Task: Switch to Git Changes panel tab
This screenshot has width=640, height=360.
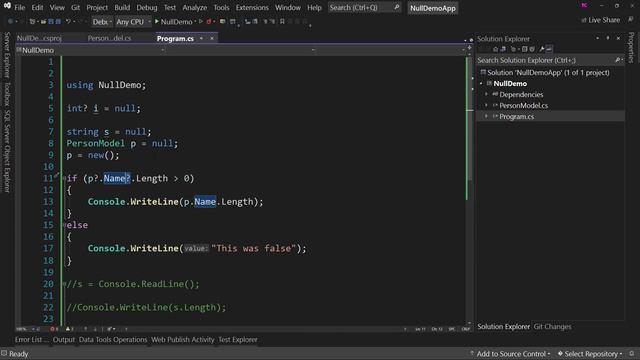Action: tap(552, 327)
